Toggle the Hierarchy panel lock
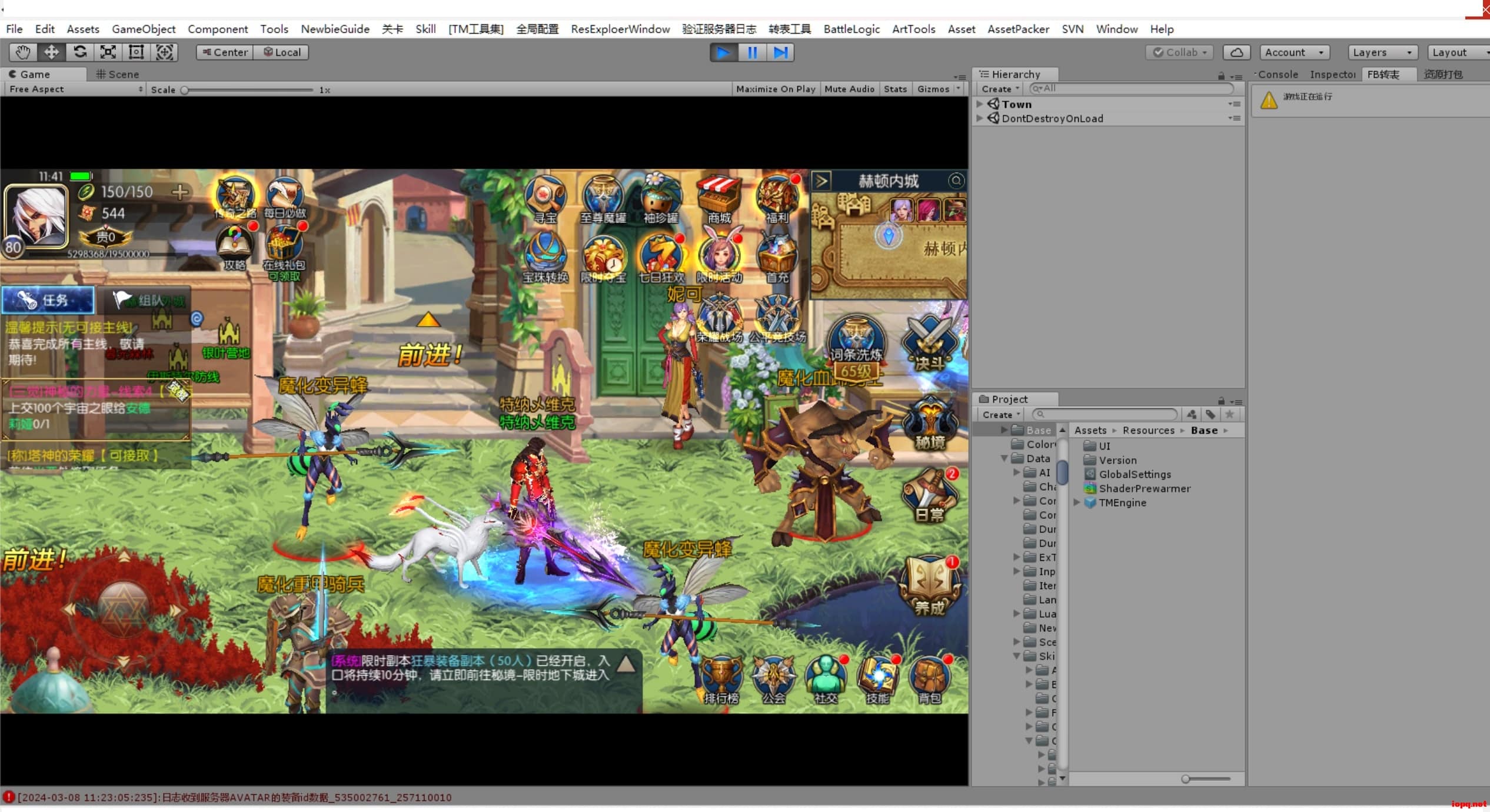Image resolution: width=1490 pixels, height=812 pixels. pyautogui.click(x=1221, y=76)
